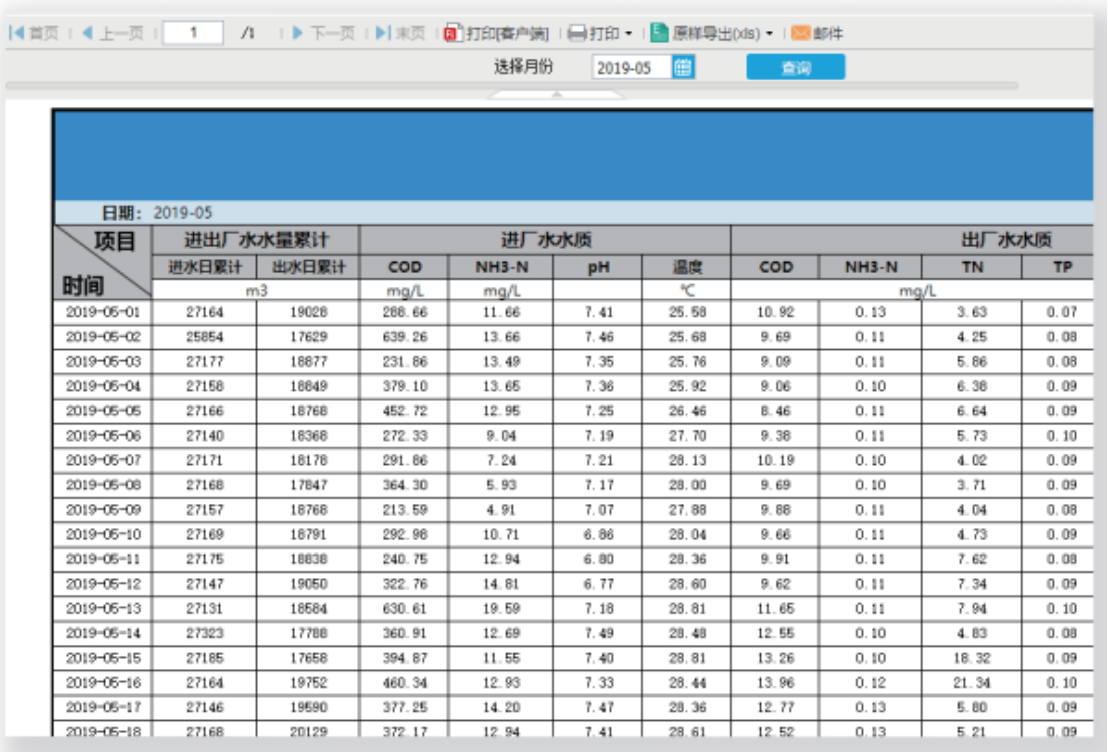The width and height of the screenshot is (1108, 752).
Task: Click the export to xls (原样导出) icon
Action: tap(659, 33)
